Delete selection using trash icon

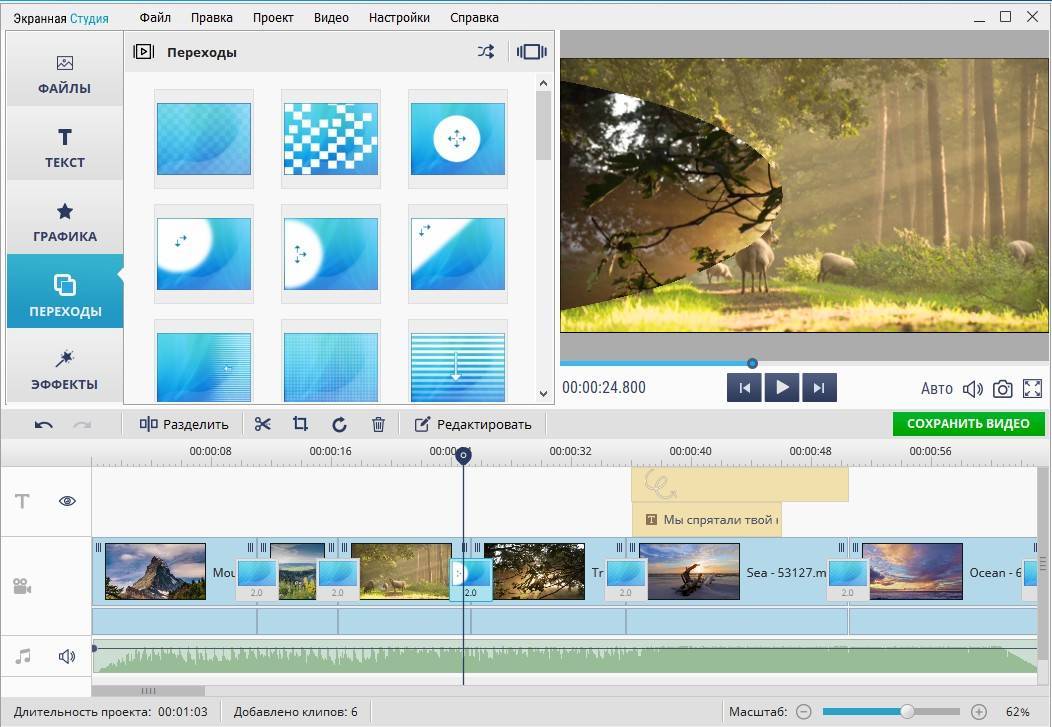378,424
